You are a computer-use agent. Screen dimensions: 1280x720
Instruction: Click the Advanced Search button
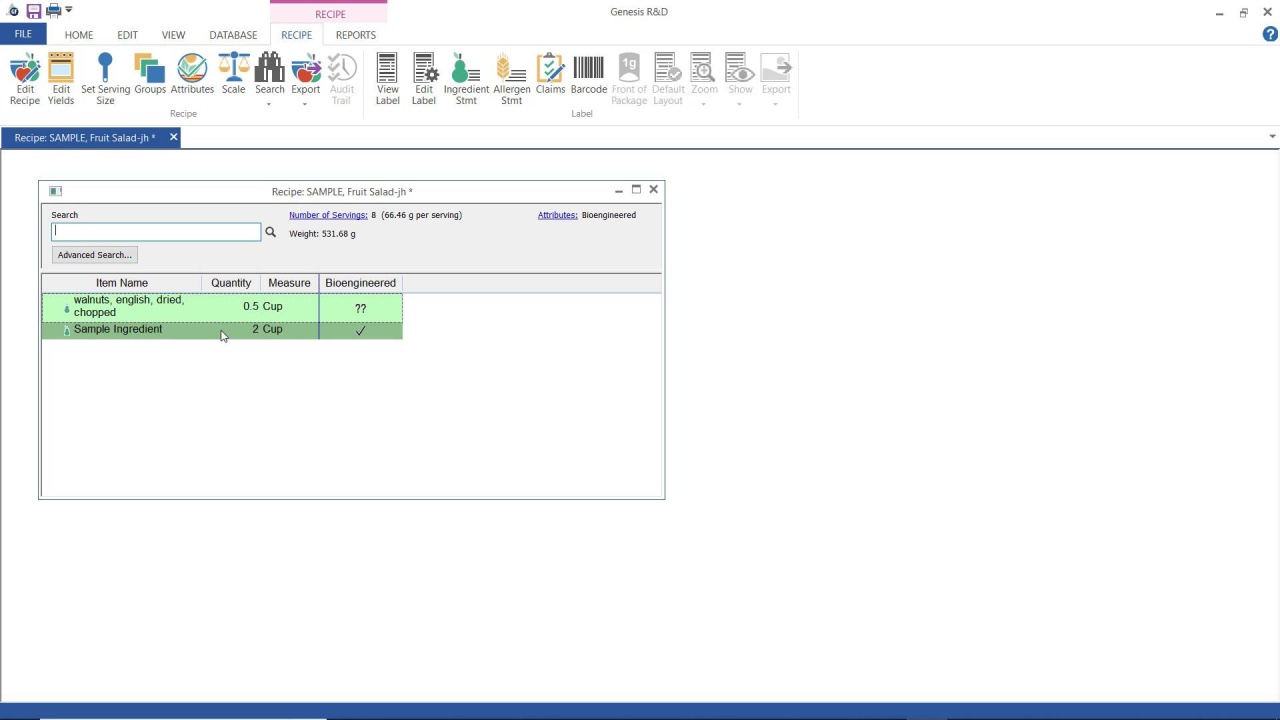[94, 255]
